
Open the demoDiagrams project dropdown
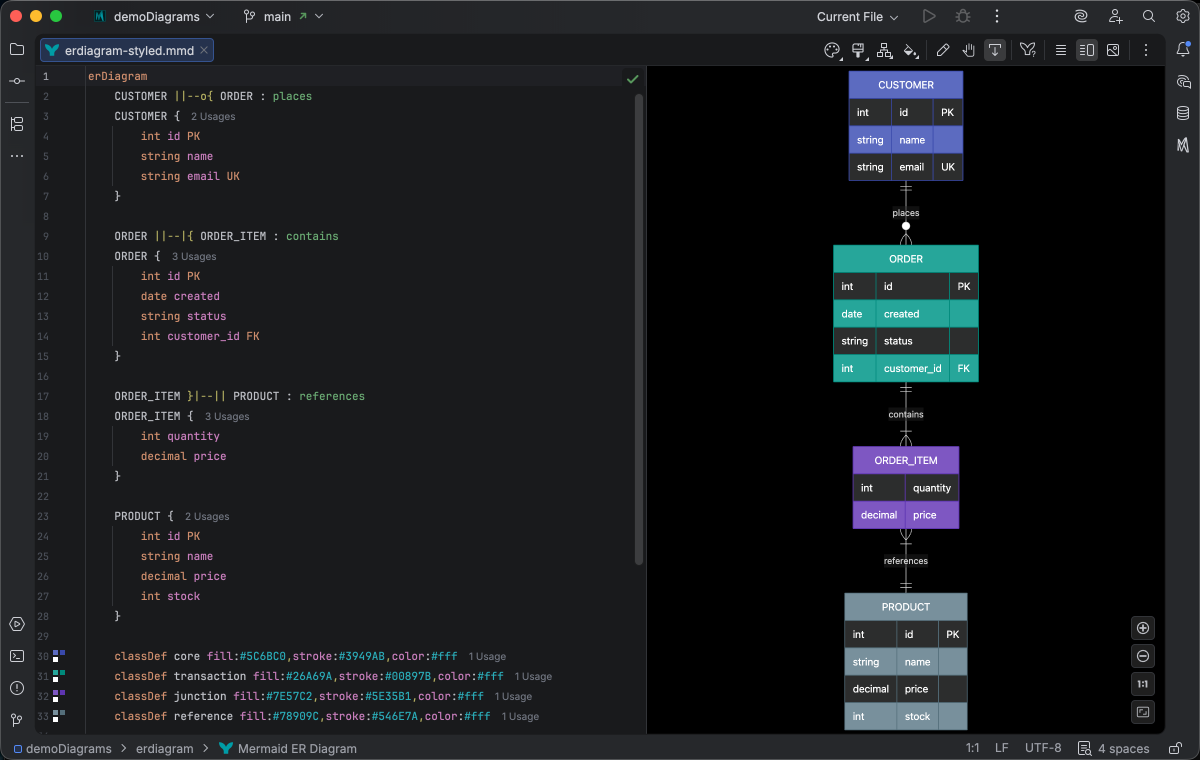click(x=154, y=16)
